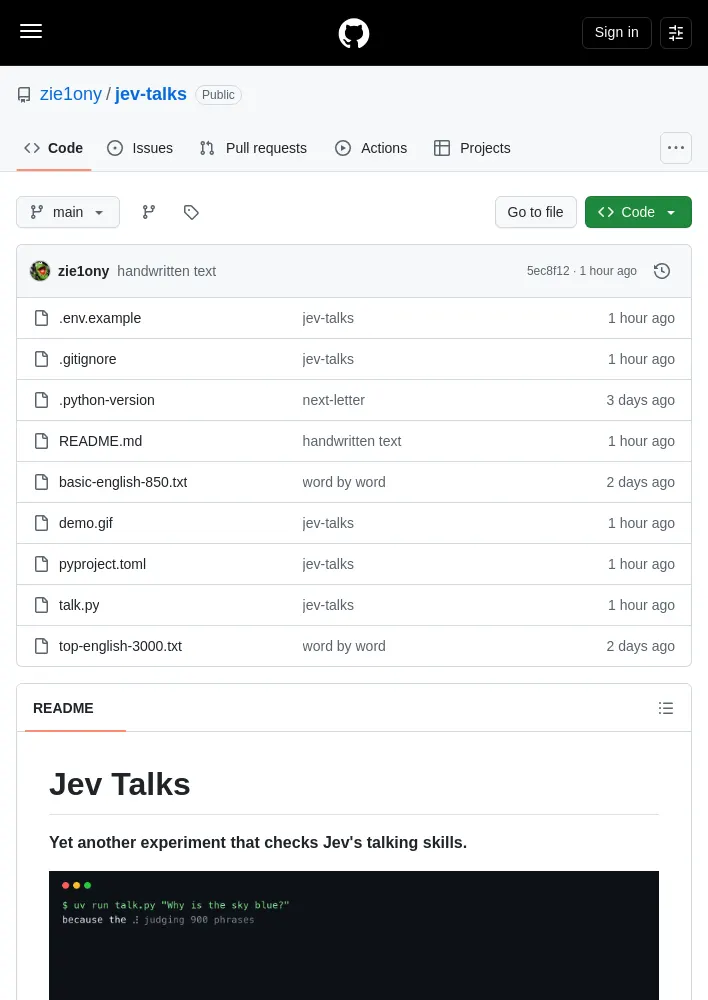Open the README outline list icon
This screenshot has height=1000, width=708.
pyautogui.click(x=666, y=708)
